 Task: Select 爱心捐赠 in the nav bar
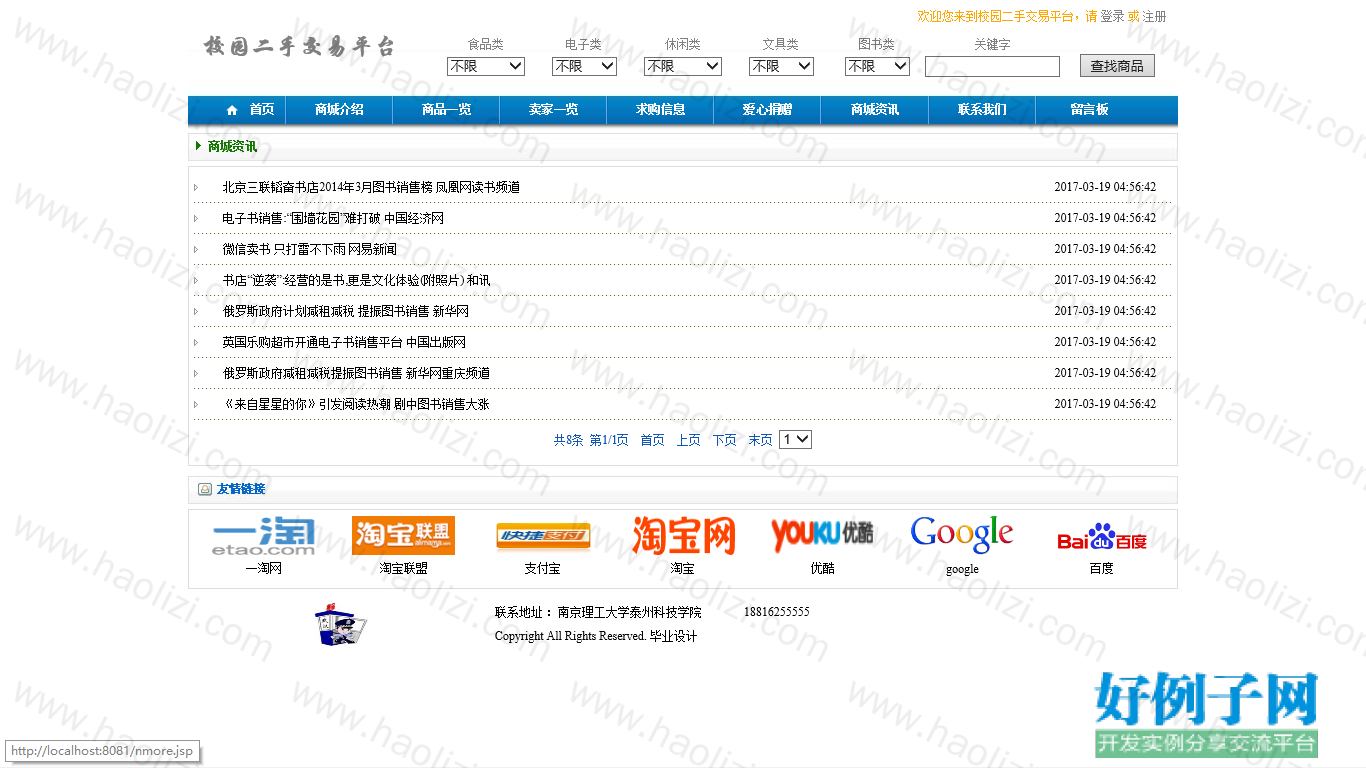tap(767, 110)
